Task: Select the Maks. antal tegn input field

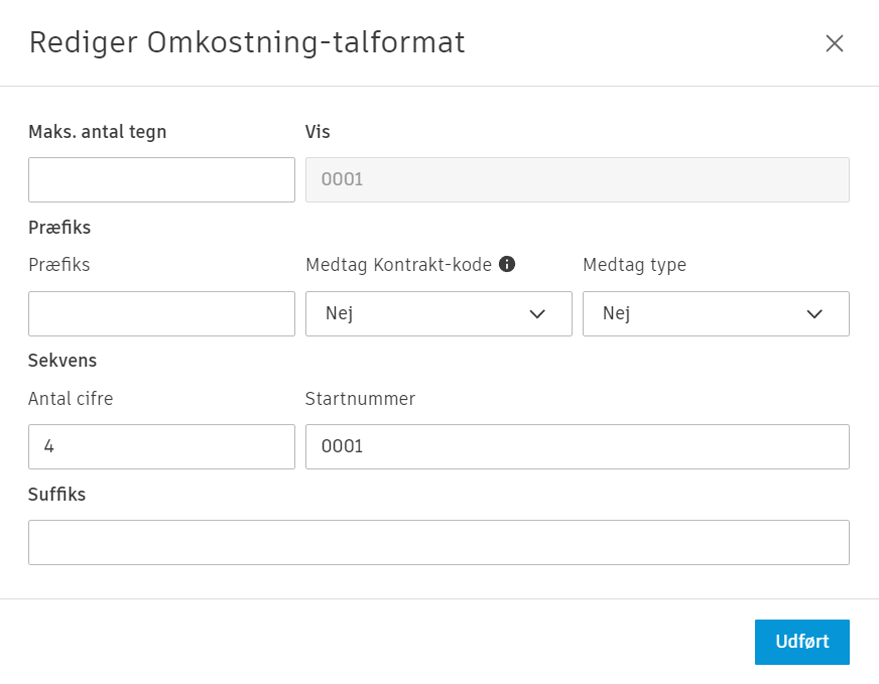Action: pyautogui.click(x=161, y=179)
